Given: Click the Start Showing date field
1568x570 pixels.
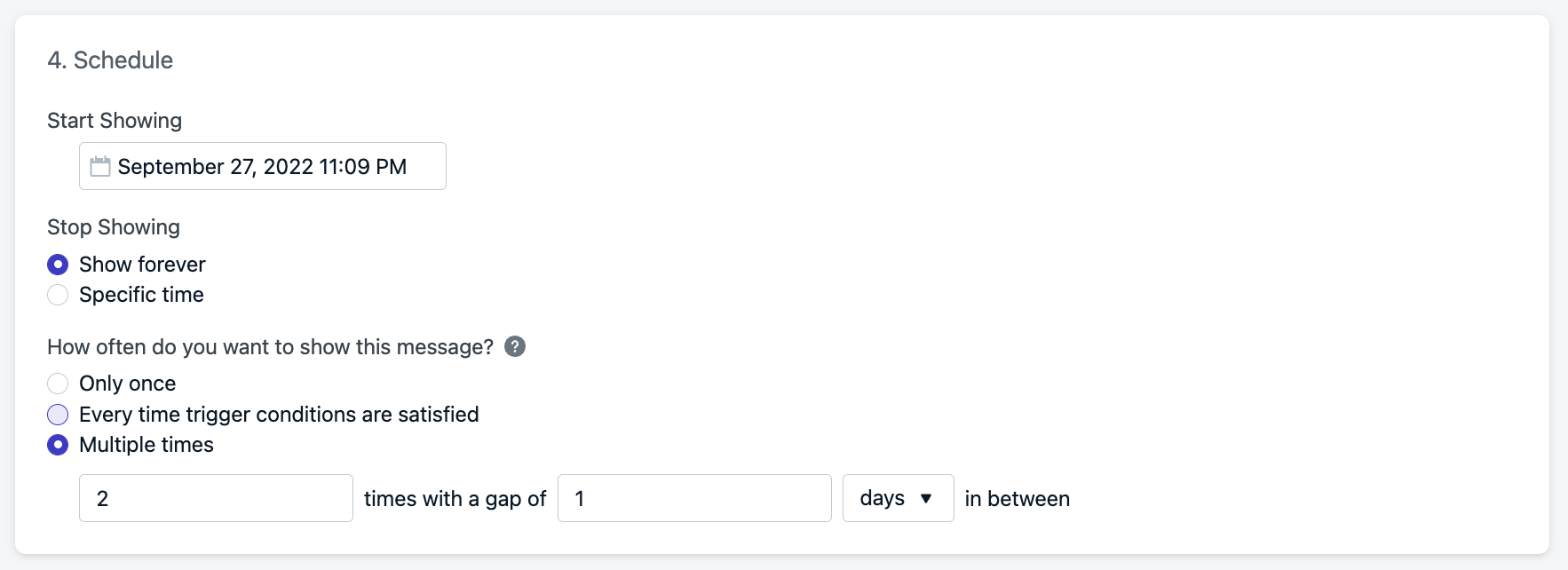Looking at the screenshot, I should coord(263,166).
